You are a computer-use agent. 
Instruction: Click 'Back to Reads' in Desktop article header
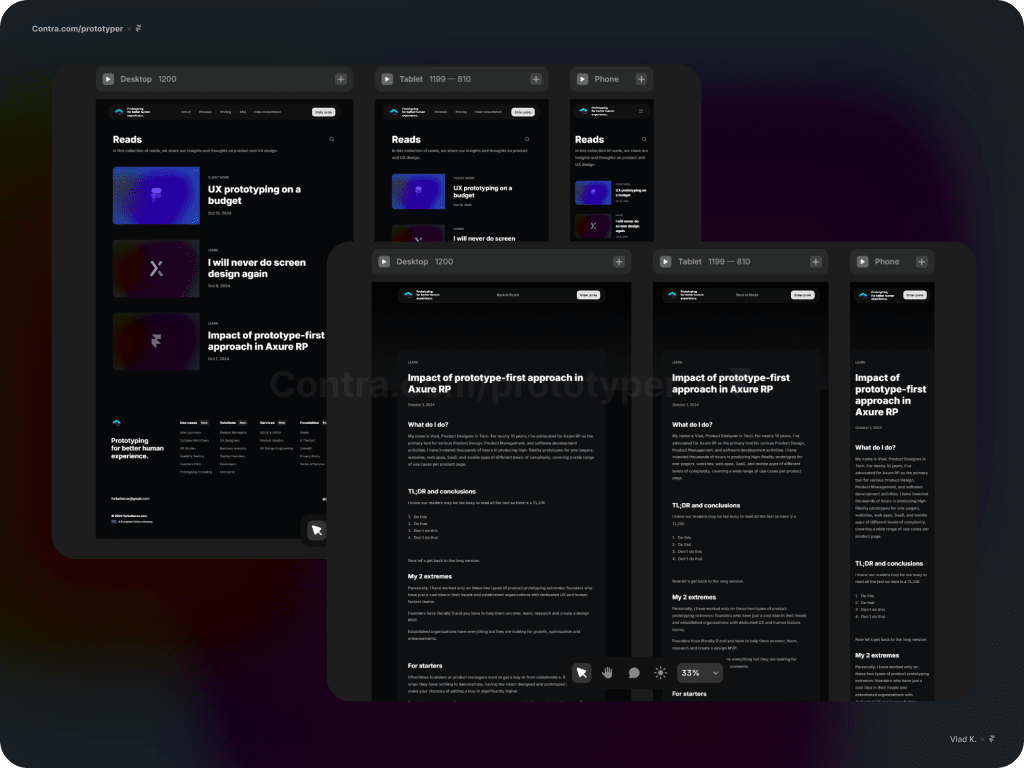point(507,295)
